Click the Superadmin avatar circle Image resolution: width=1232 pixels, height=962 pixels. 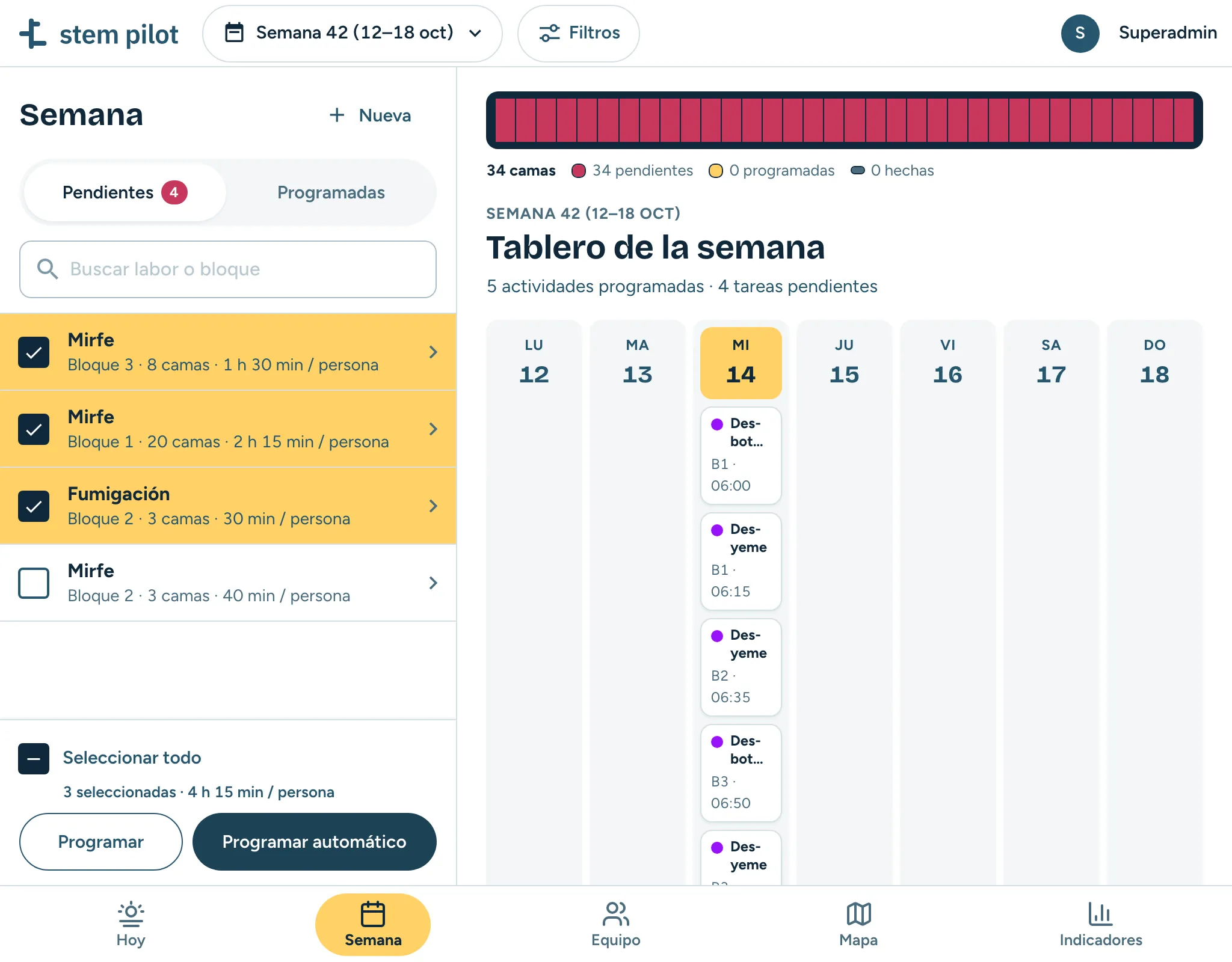tap(1080, 33)
